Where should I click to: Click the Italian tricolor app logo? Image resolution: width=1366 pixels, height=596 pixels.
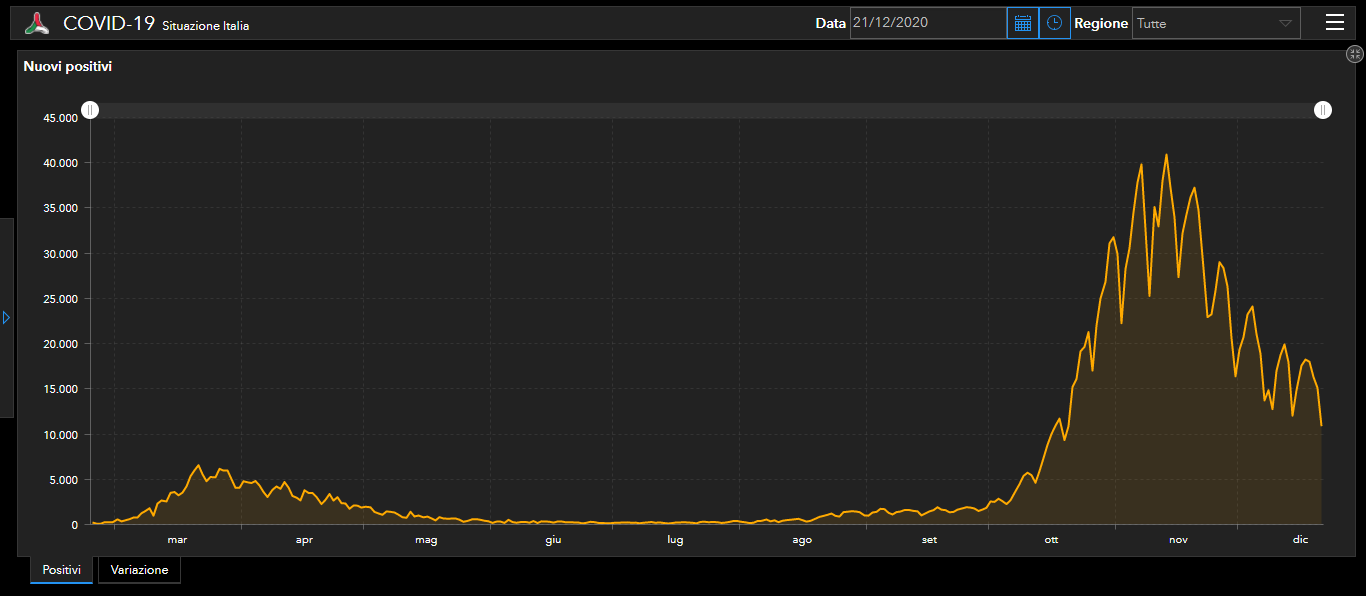(37, 23)
